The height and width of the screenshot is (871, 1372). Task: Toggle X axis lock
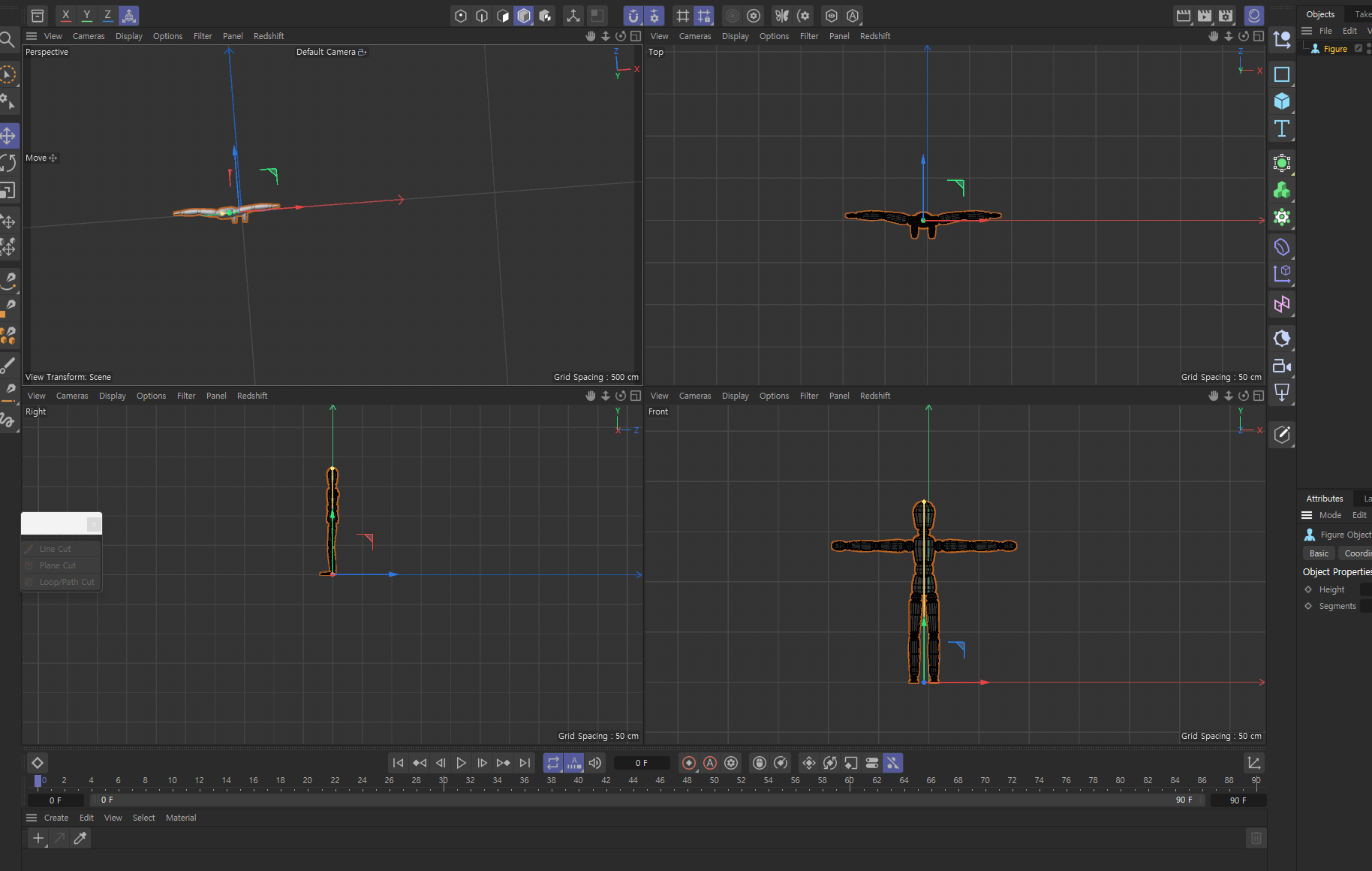66,15
